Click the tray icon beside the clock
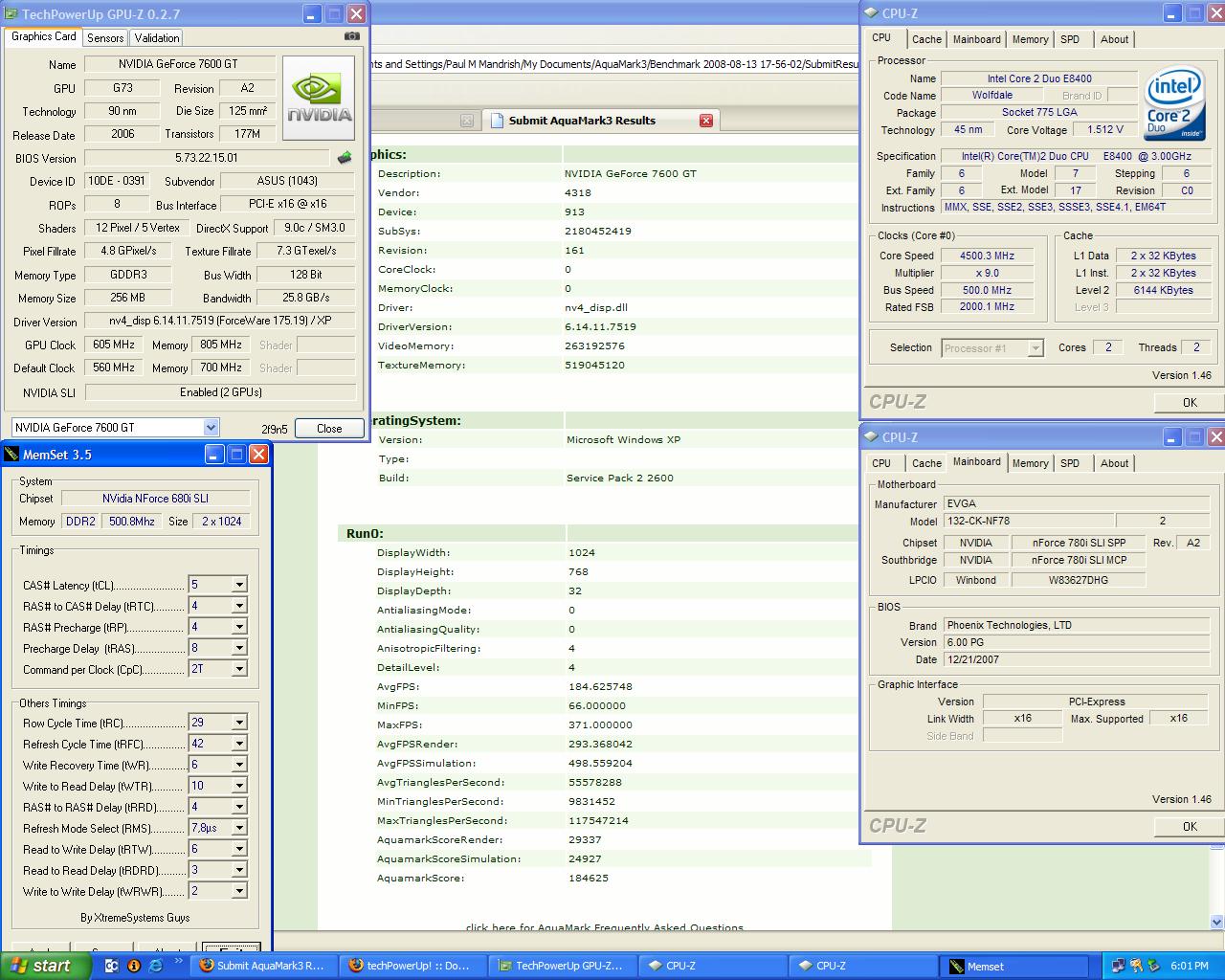Screen dimensions: 1225x980 click(x=1154, y=966)
